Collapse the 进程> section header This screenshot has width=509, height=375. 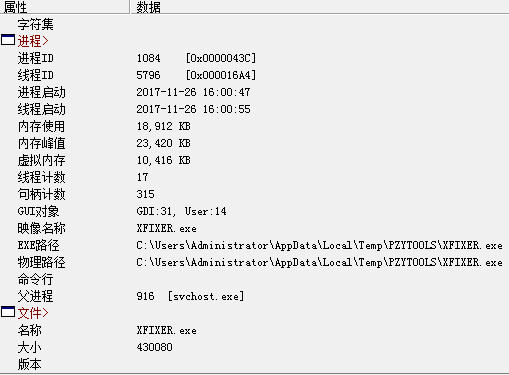[33, 41]
